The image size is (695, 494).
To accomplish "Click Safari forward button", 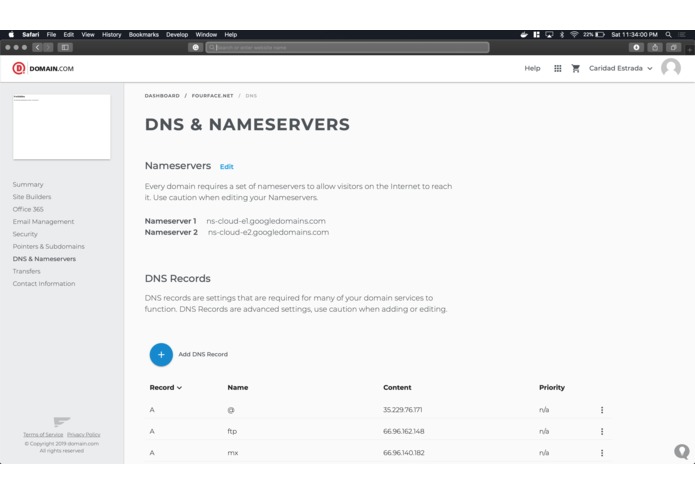I will [x=48, y=47].
